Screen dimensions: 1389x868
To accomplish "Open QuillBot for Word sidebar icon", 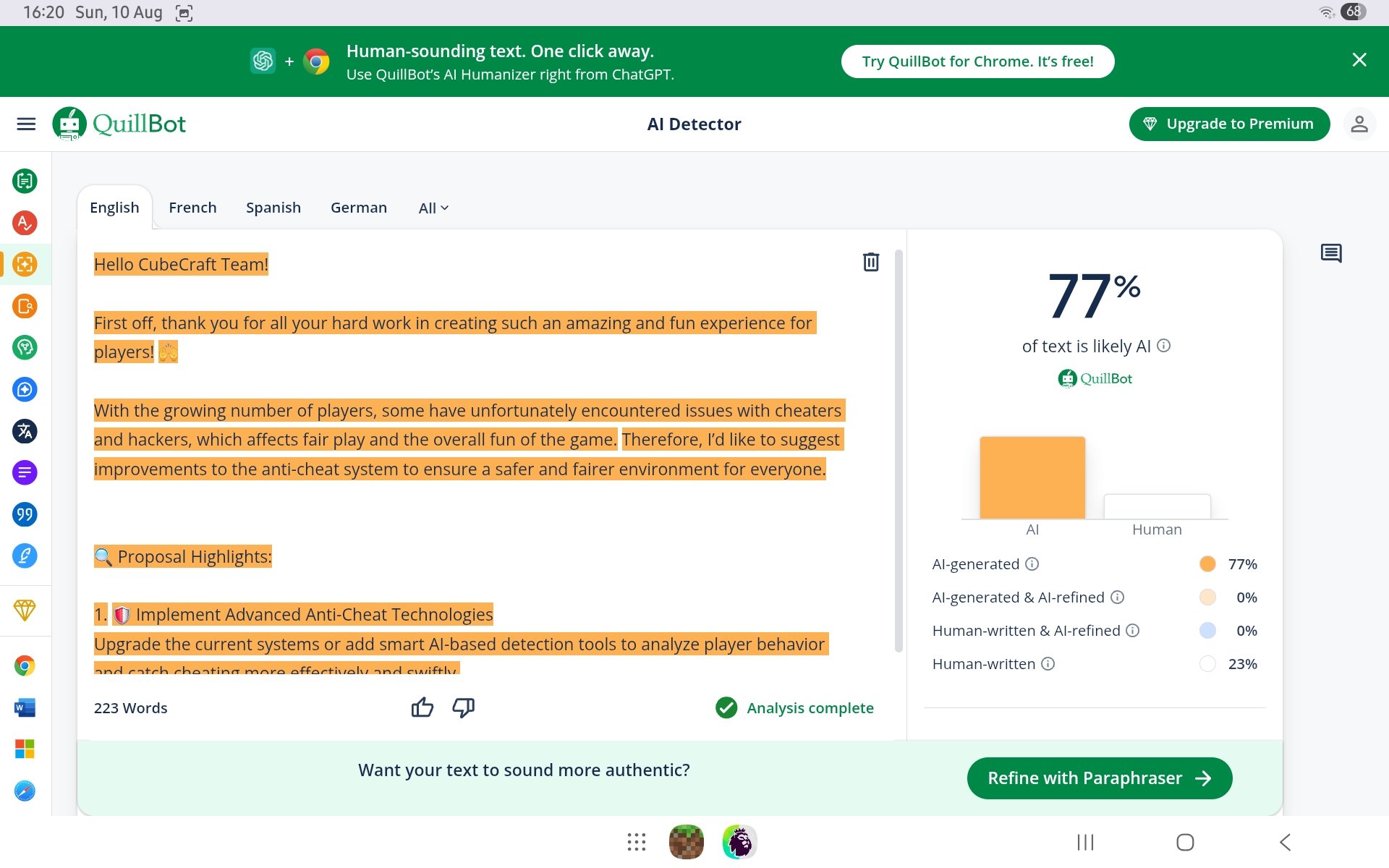I will (x=25, y=707).
